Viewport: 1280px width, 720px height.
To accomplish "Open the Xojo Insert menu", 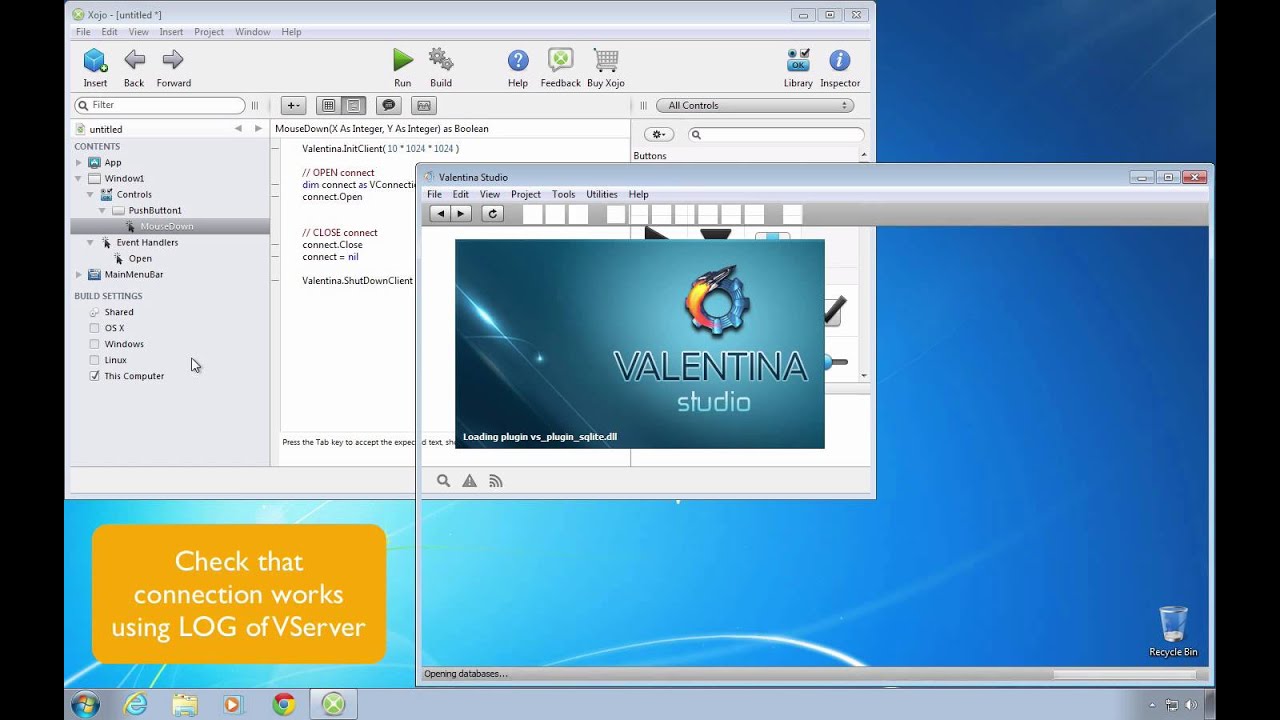I will (x=171, y=32).
